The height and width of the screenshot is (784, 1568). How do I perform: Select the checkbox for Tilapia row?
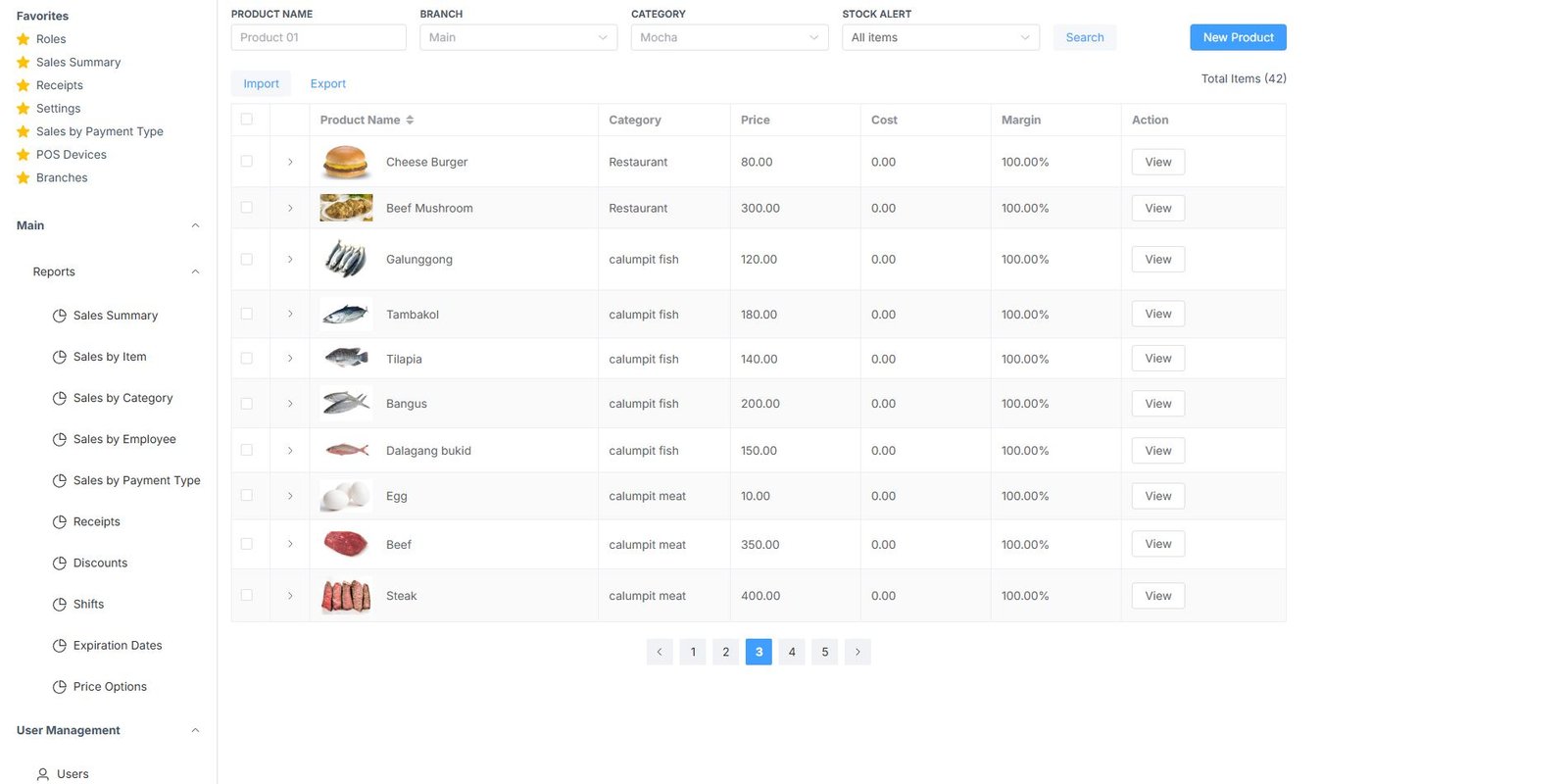[247, 359]
